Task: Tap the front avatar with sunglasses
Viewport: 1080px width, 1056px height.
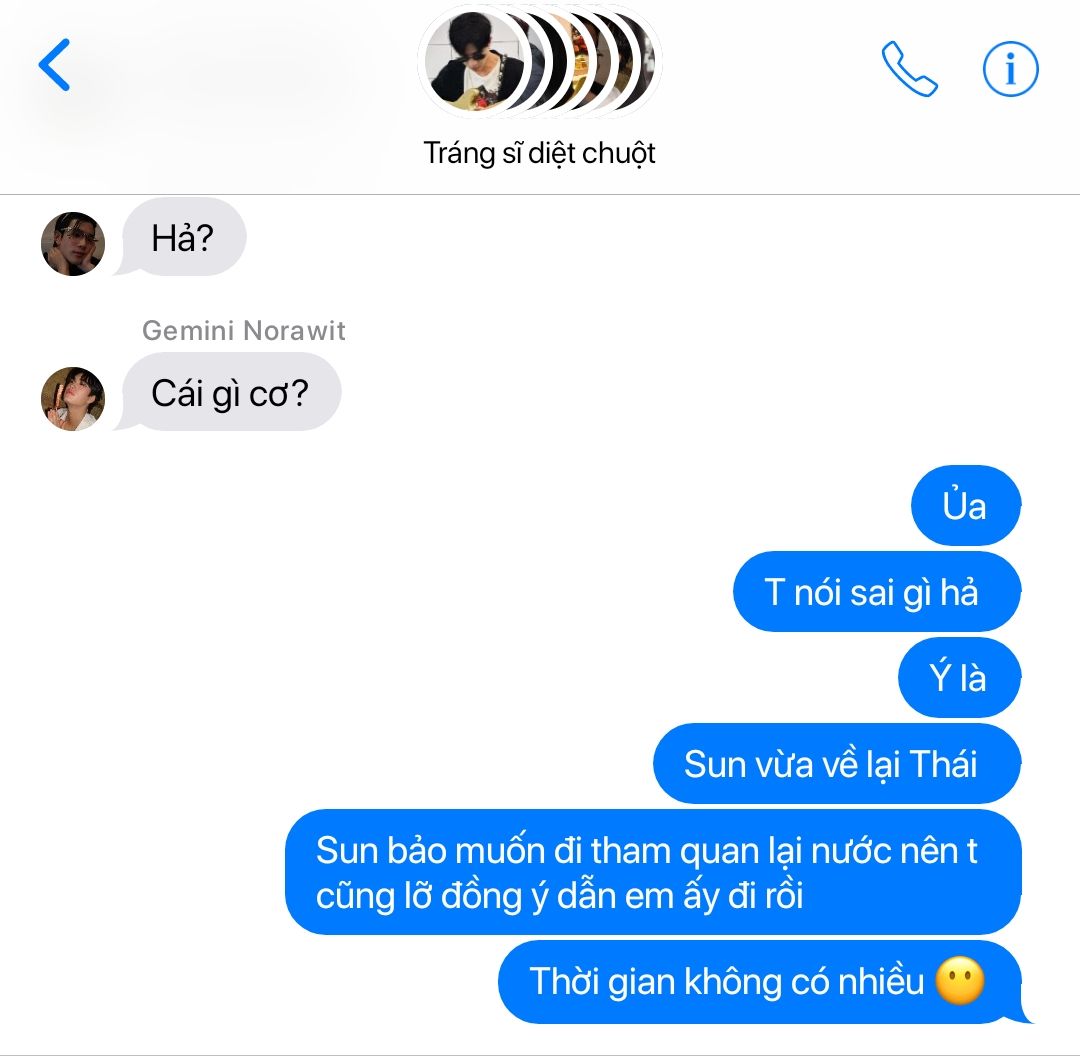Action: click(x=472, y=61)
